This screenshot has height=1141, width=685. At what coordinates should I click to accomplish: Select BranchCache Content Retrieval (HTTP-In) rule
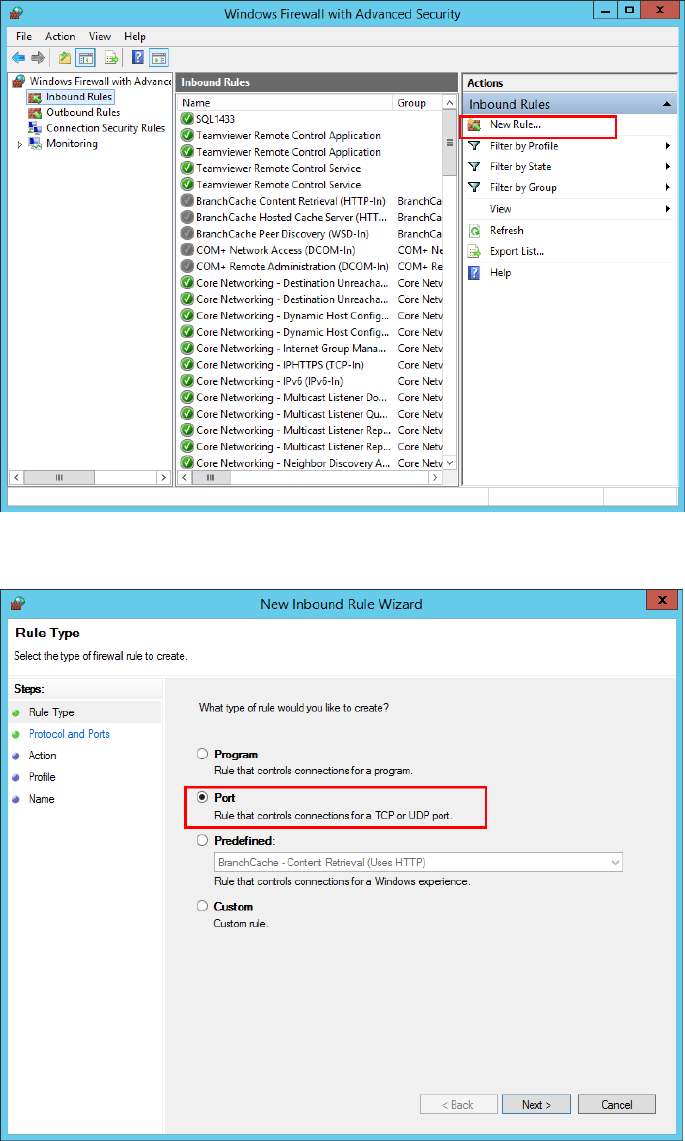tap(310, 201)
